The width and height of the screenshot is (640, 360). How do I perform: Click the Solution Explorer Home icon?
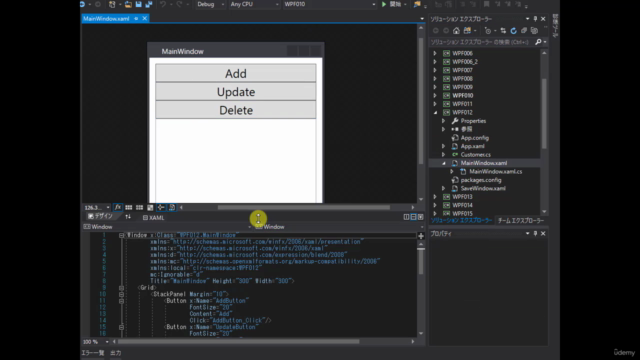click(456, 31)
